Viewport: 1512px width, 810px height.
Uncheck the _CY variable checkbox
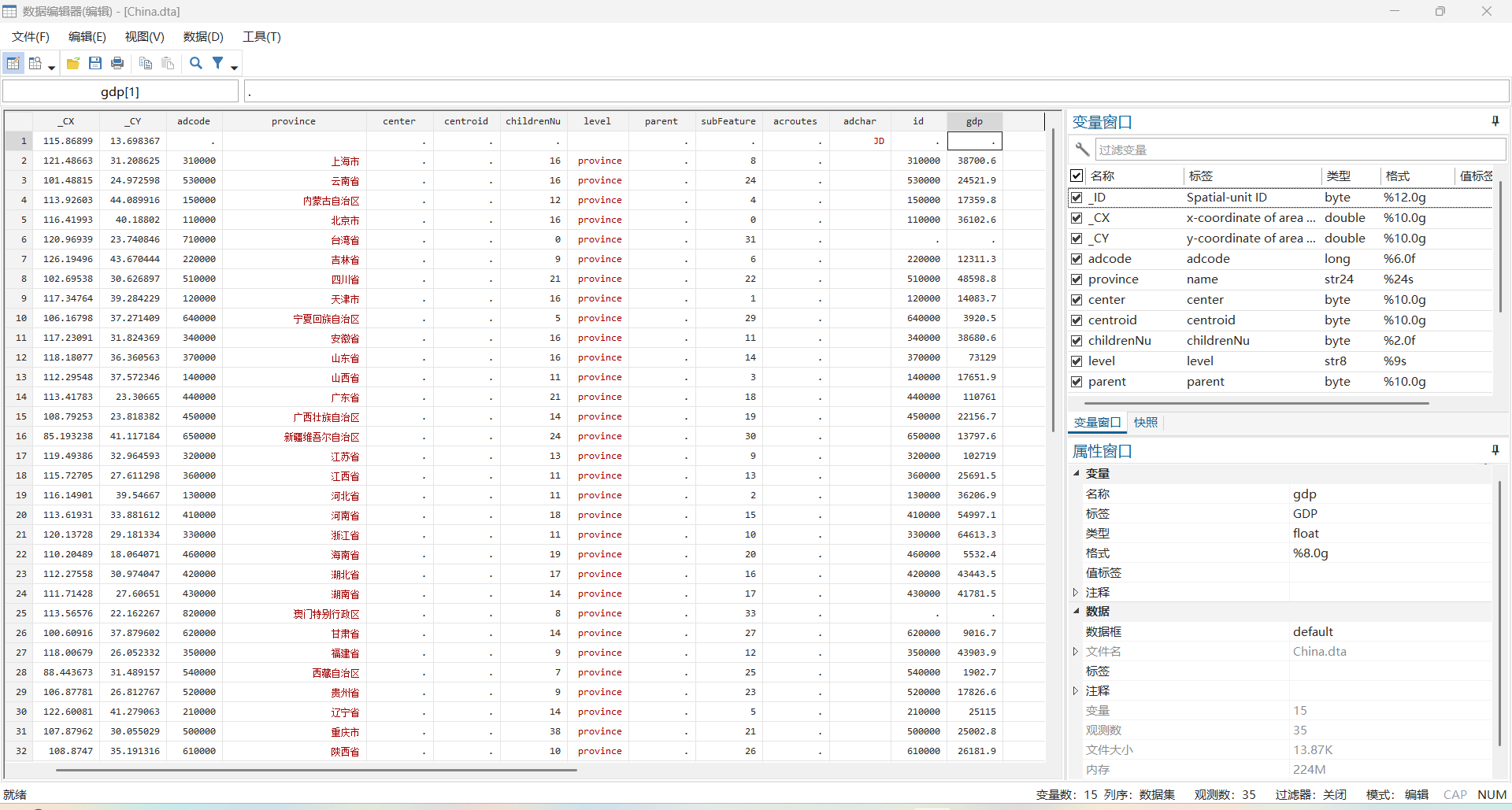(x=1077, y=239)
